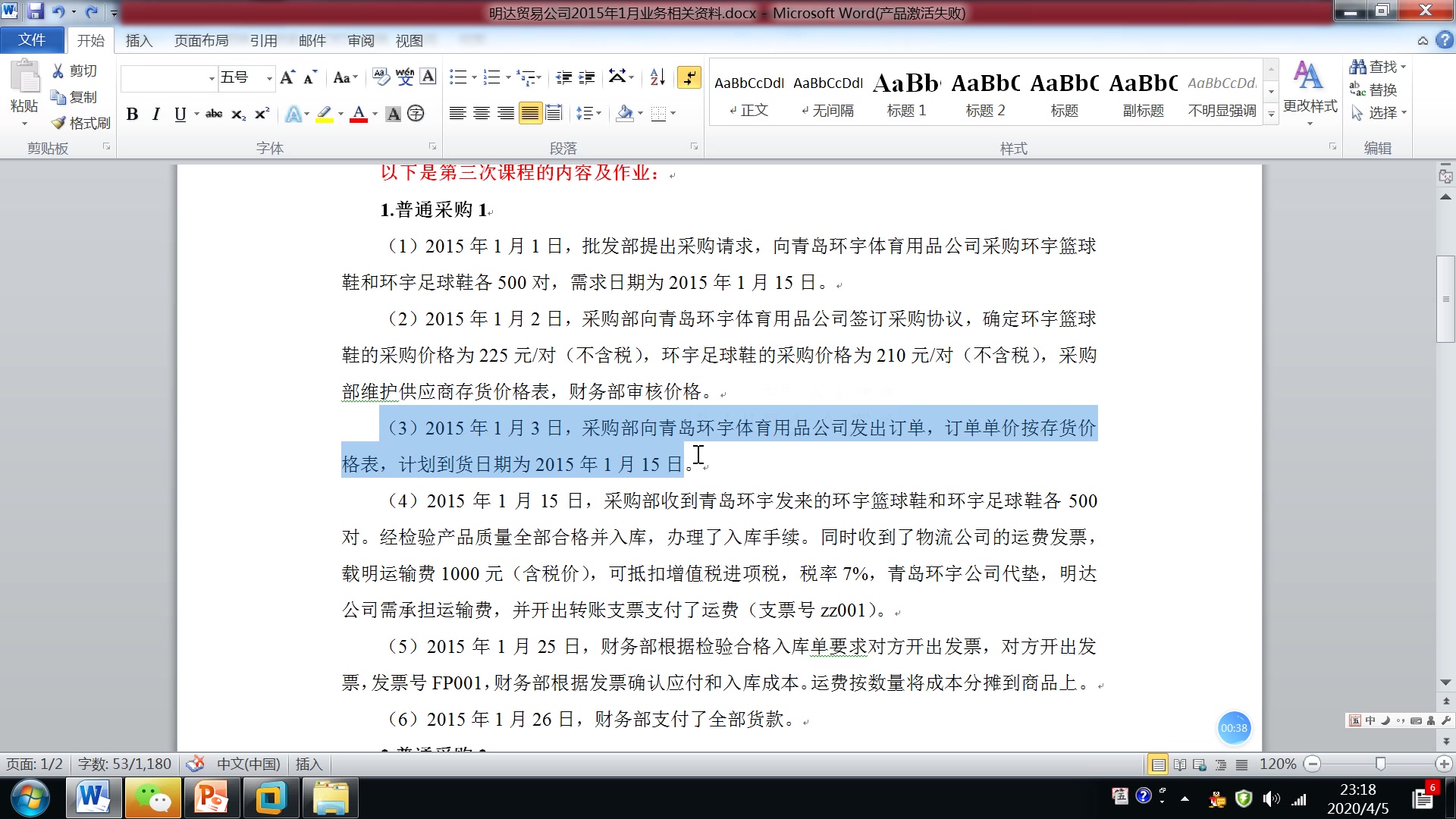Toggle bold formatting
The image size is (1456, 819).
[132, 114]
